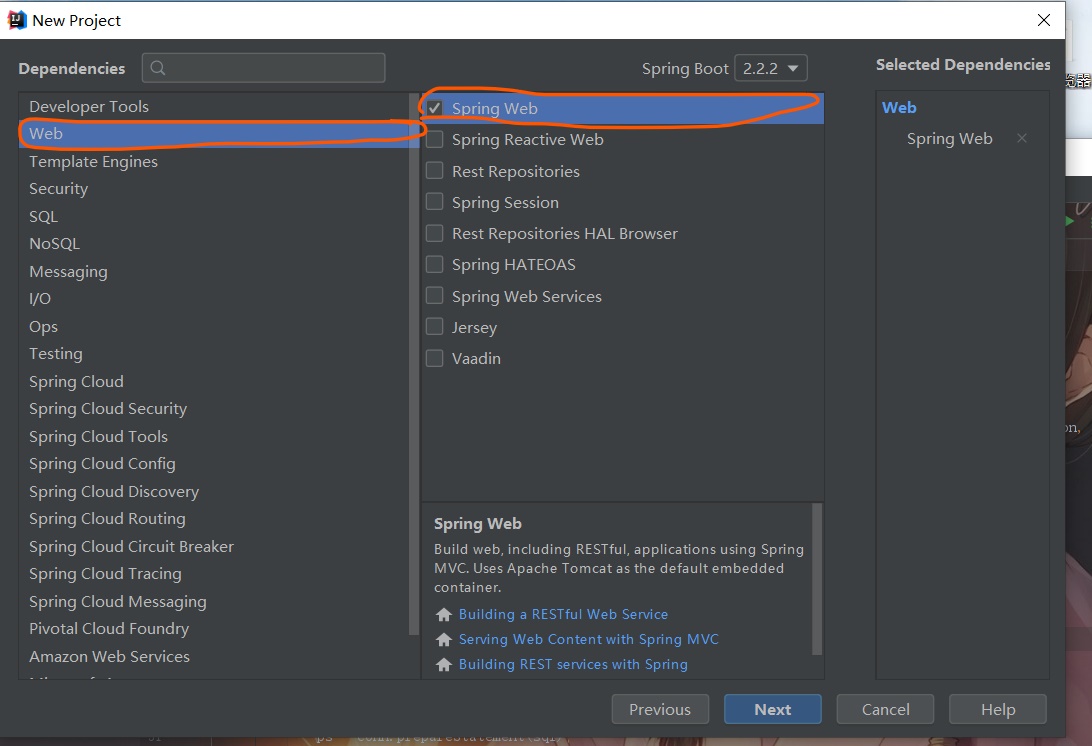Click home icon beside Building a RESTful Web Service

[444, 614]
